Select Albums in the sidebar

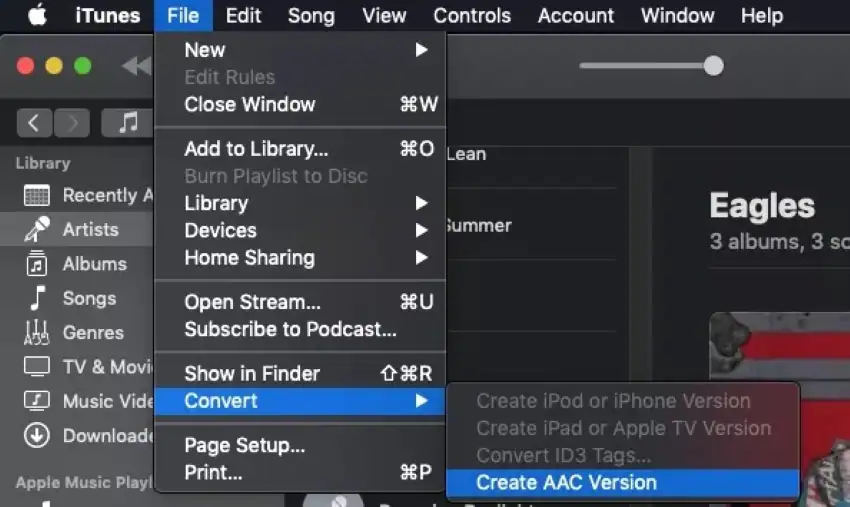pyautogui.click(x=77, y=264)
